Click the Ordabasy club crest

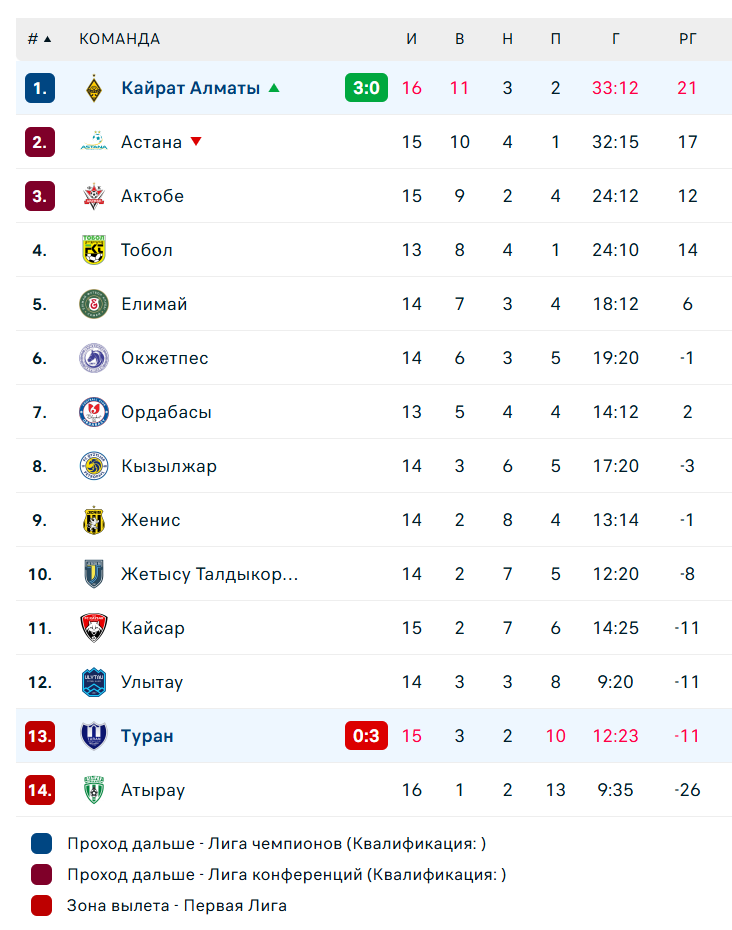(94, 412)
